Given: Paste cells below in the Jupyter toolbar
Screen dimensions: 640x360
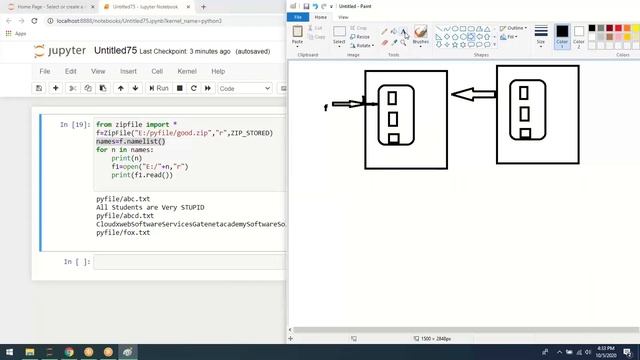Looking at the screenshot, I should 103,88.
